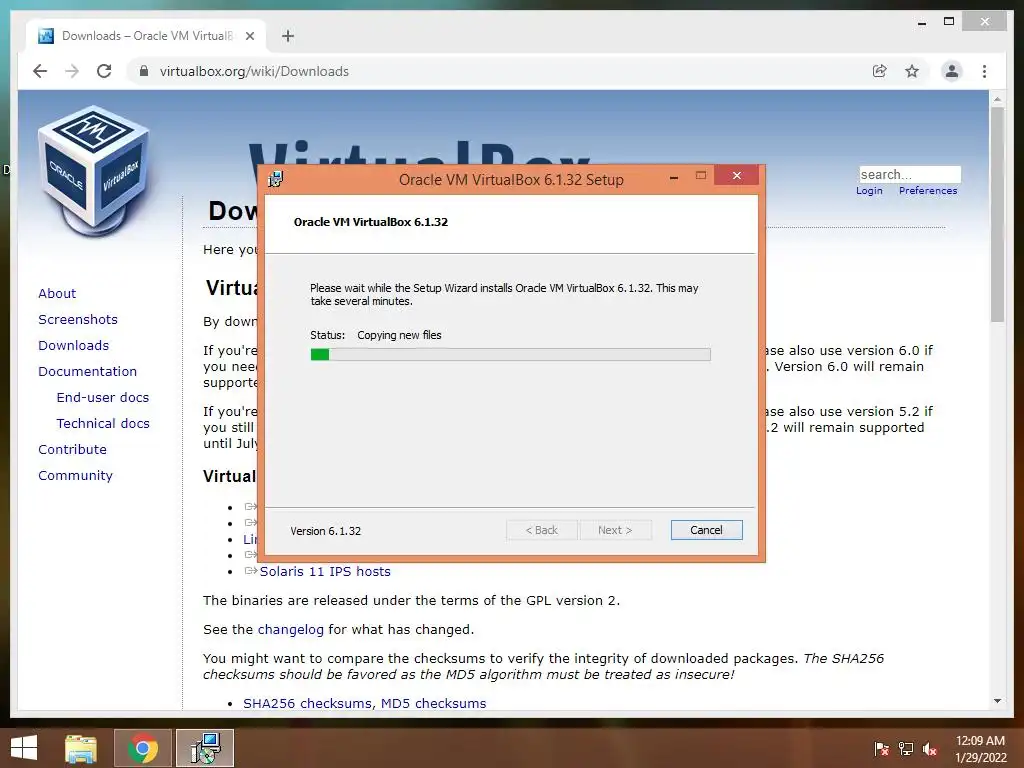This screenshot has height=768, width=1024.
Task: Select the Downloads – Oracle VM VirtualBox tab
Action: point(146,36)
